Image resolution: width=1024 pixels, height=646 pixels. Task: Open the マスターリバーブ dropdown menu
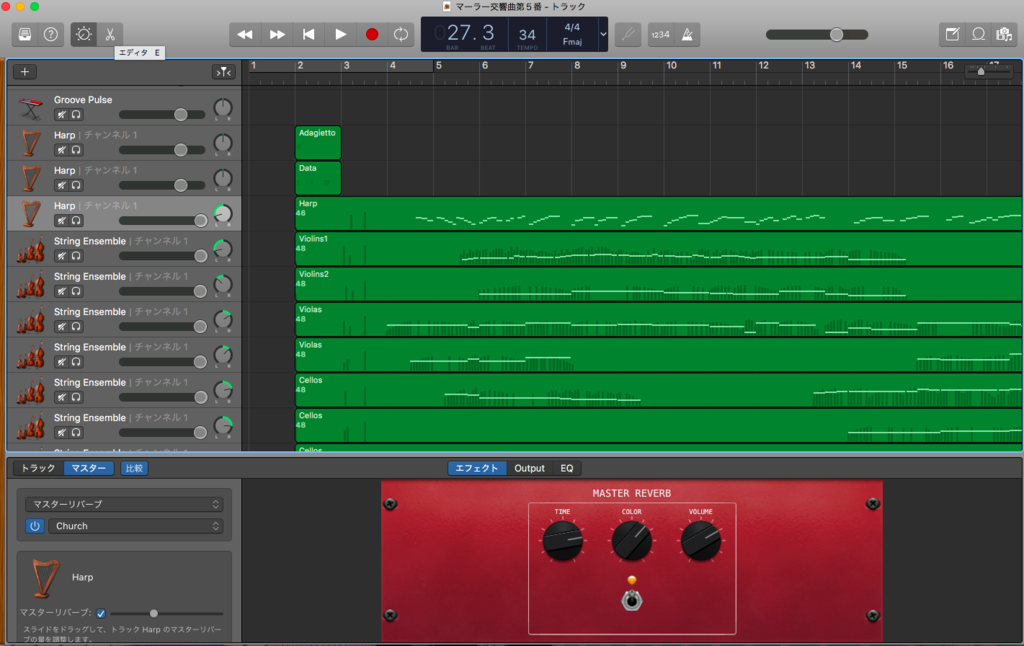pos(124,504)
